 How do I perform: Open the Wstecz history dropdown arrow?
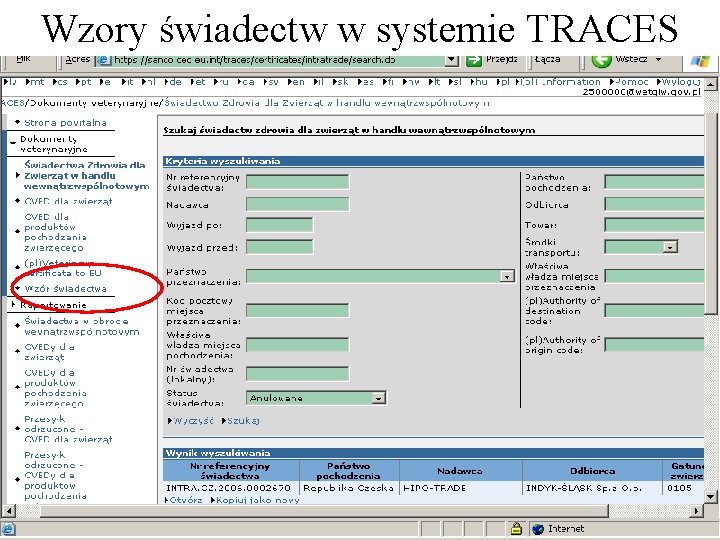coord(658,60)
